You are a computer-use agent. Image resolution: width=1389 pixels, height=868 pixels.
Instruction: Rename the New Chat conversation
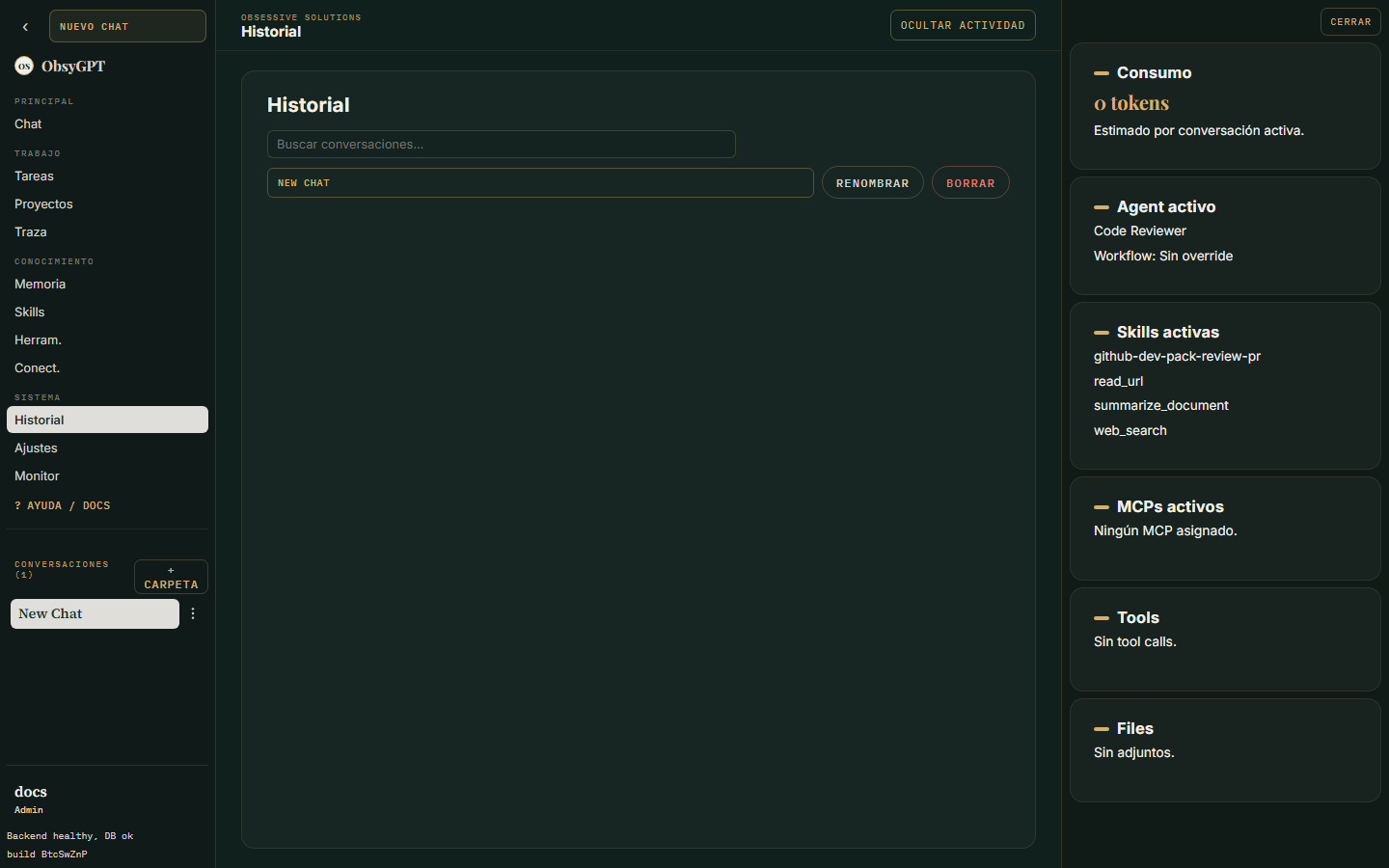(872, 183)
